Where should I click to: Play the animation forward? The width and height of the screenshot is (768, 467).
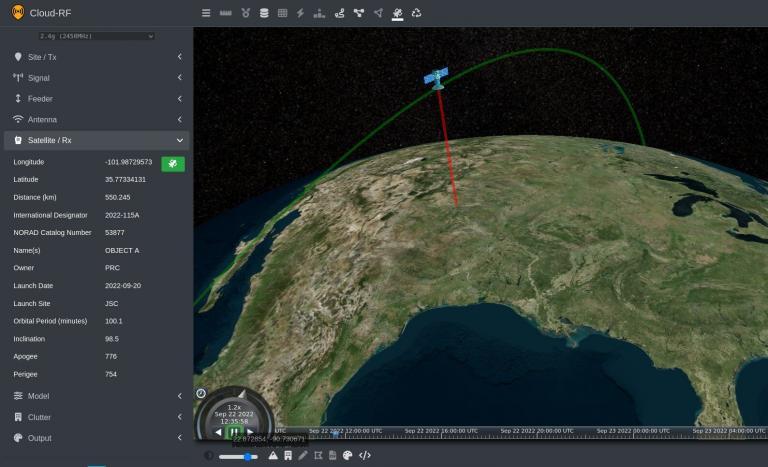point(250,432)
